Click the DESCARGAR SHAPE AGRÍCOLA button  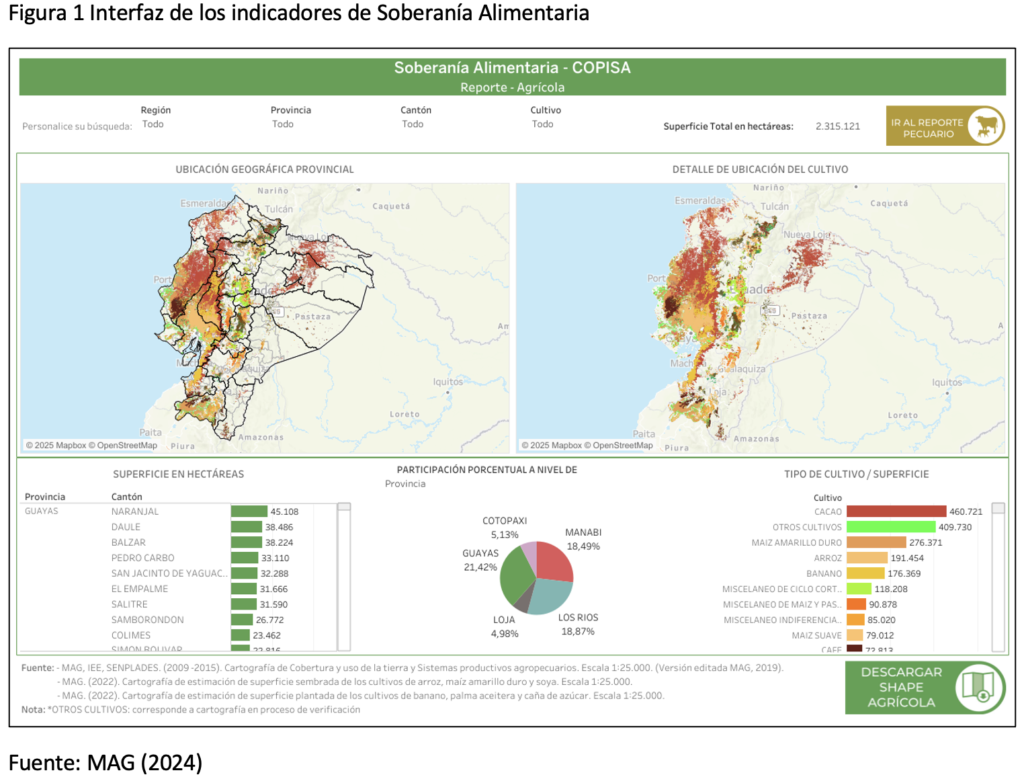902,687
